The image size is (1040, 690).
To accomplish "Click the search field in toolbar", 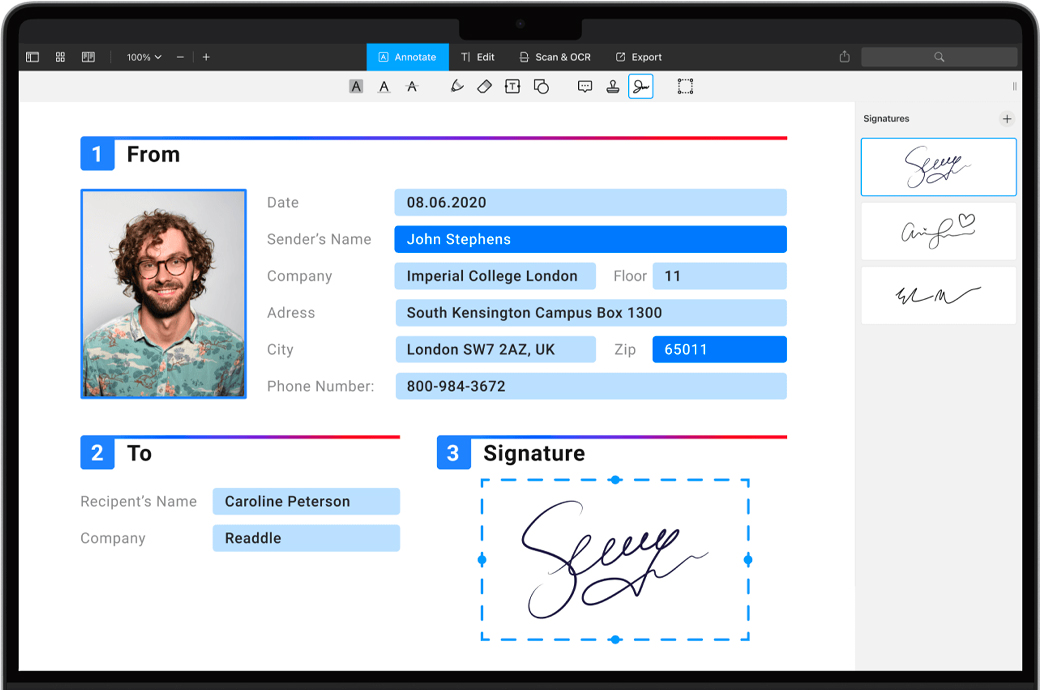I will pos(939,57).
